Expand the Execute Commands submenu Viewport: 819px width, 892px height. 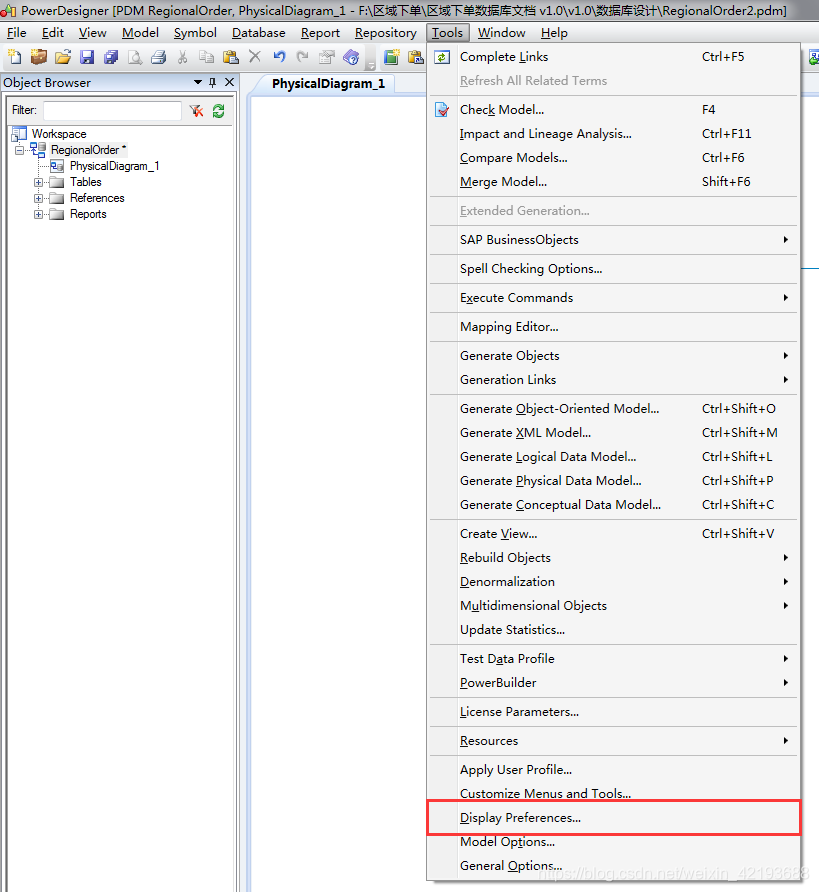(x=614, y=298)
